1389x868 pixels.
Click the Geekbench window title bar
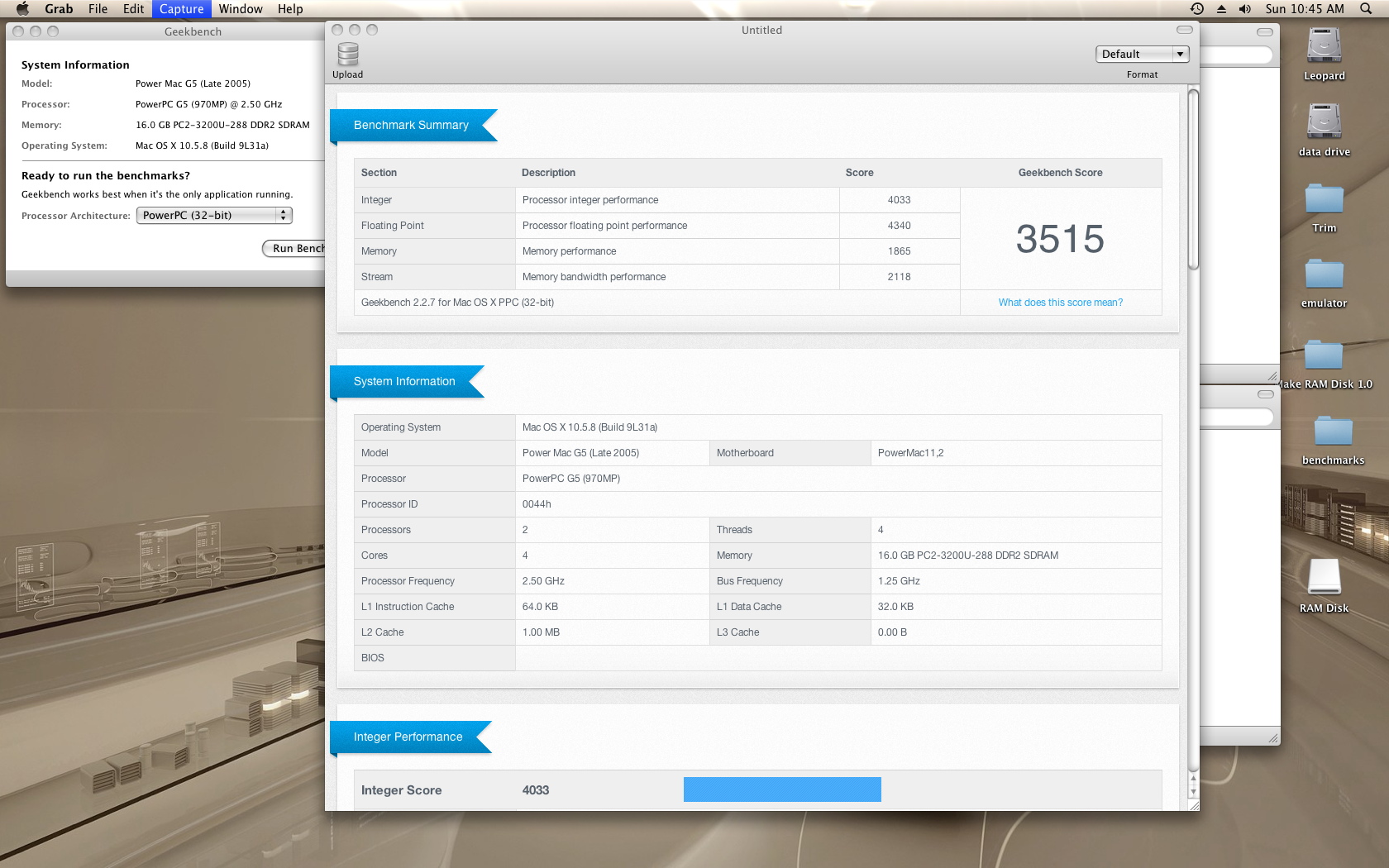point(165,31)
